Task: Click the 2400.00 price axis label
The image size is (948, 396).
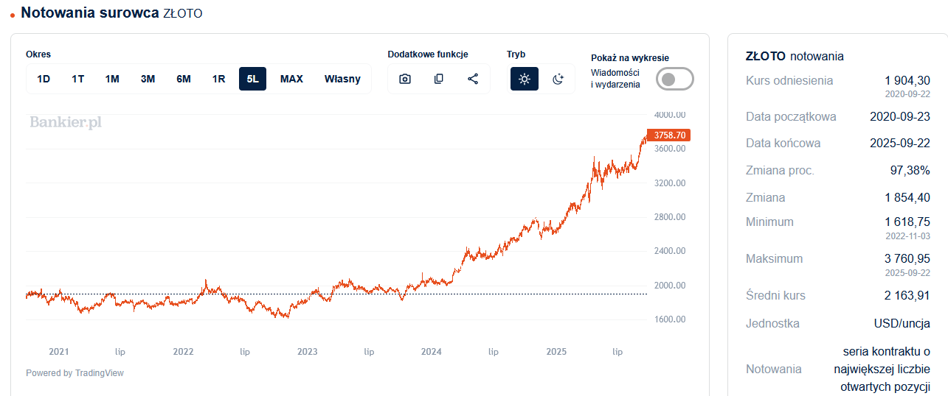Action: tap(670, 251)
